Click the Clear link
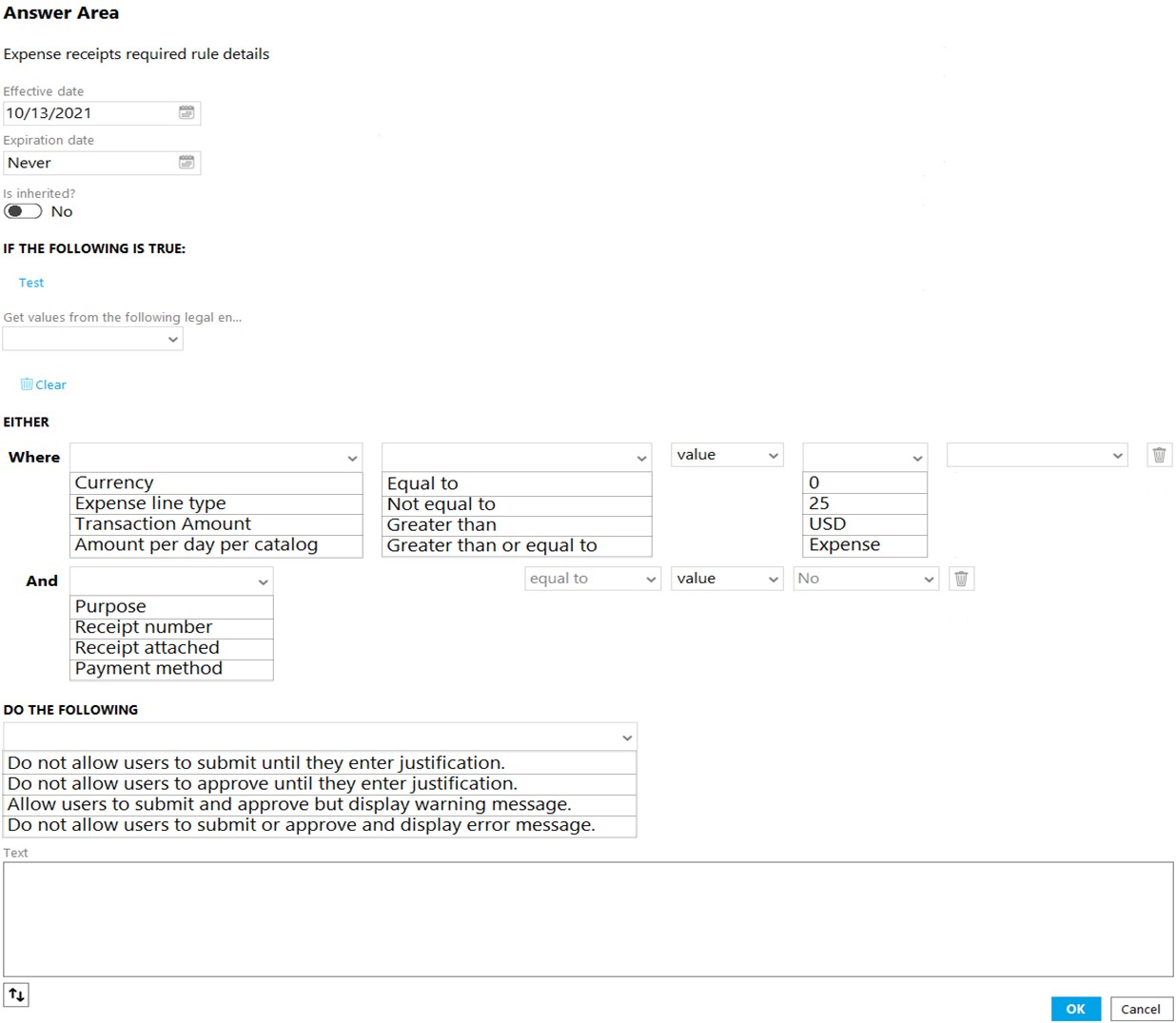The width and height of the screenshot is (1176, 1023). [x=50, y=384]
